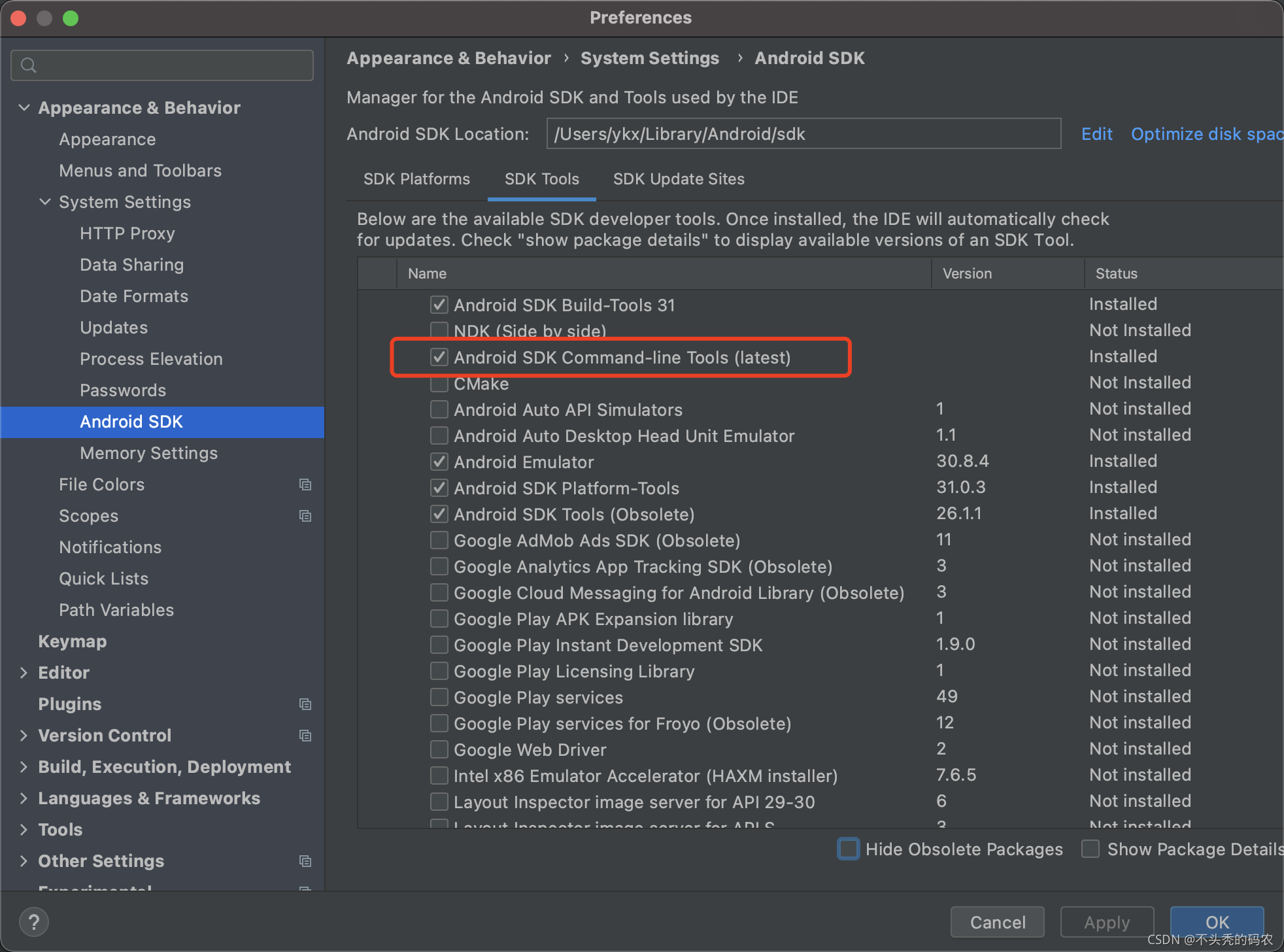Viewport: 1284px width, 952px height.
Task: Click project-level icon beside Plugins
Action: point(305,704)
